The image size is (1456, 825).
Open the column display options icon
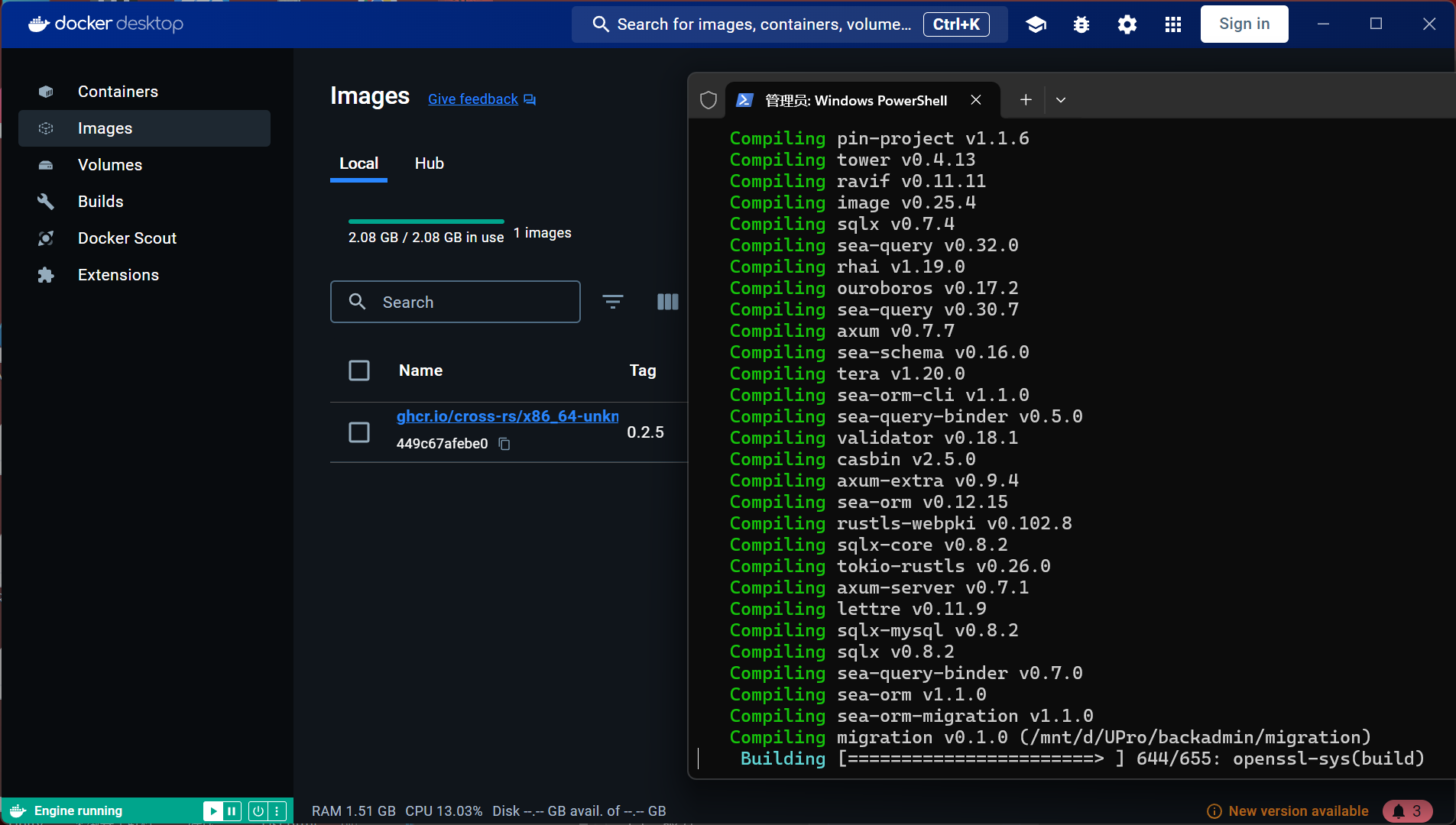click(668, 302)
